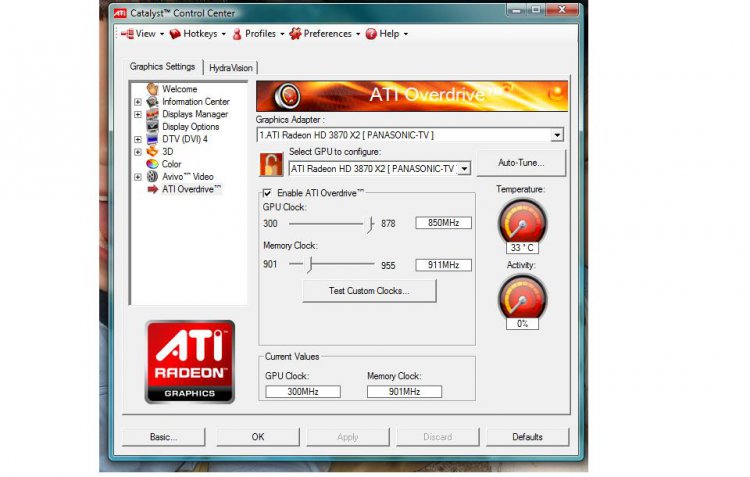Viewport: 750px width, 477px height.
Task: Click the Defaults button
Action: (528, 437)
